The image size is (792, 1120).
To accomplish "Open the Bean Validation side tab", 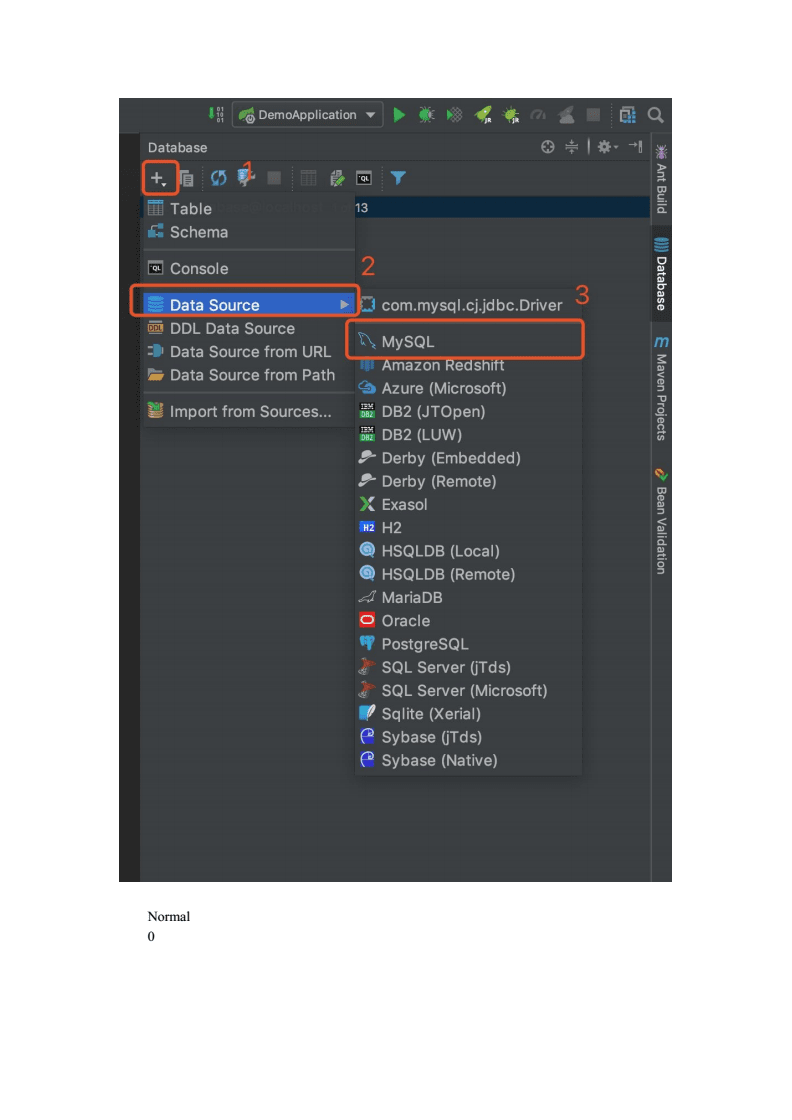I will pos(661,521).
